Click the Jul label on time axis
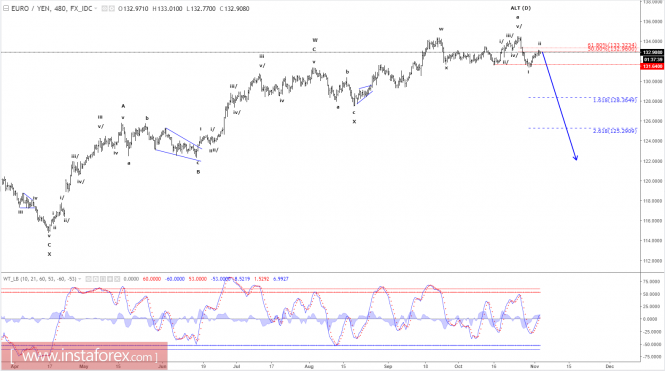Viewport: 665px width, 371px height. click(x=237, y=366)
